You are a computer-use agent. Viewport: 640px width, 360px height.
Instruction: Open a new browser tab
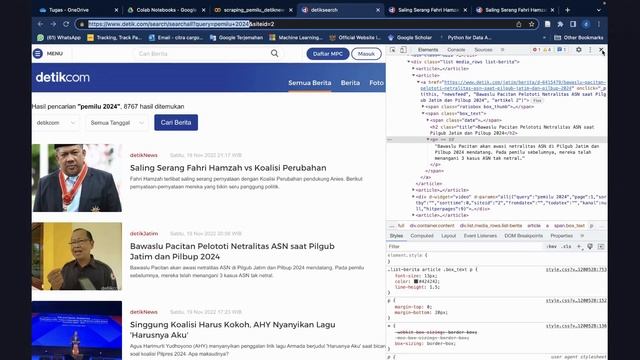click(567, 10)
